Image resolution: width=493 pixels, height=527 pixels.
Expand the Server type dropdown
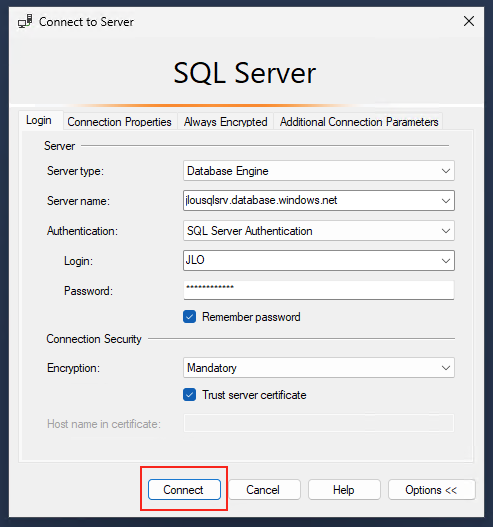446,171
